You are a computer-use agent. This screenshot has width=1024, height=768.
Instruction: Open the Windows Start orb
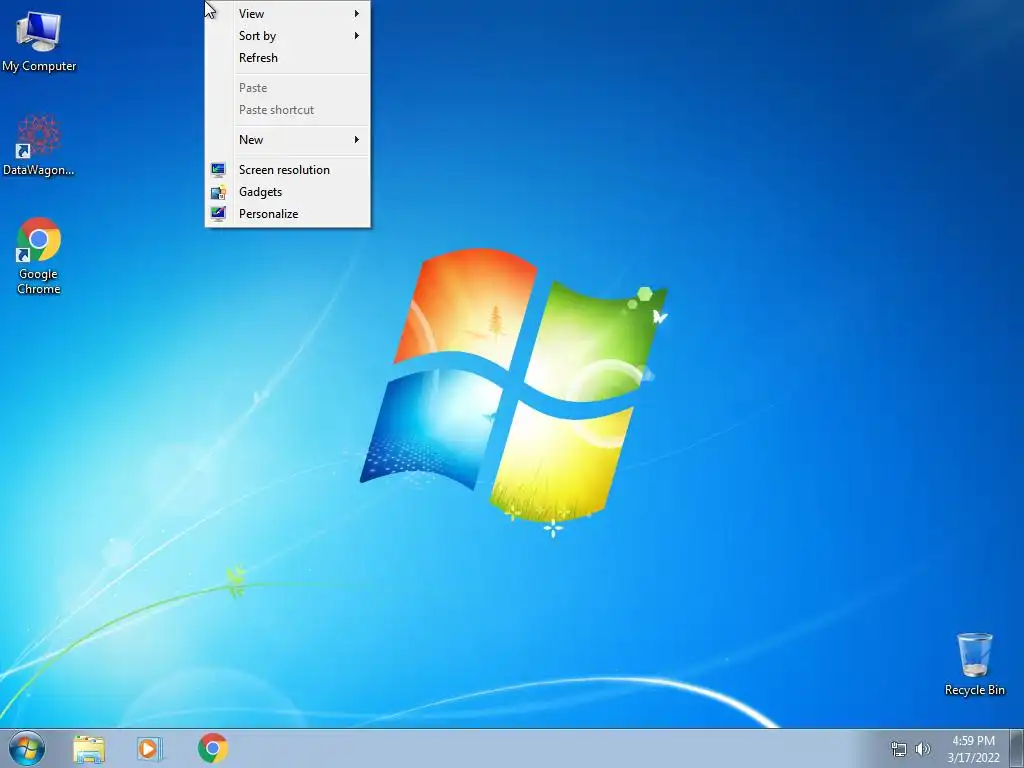[27, 748]
